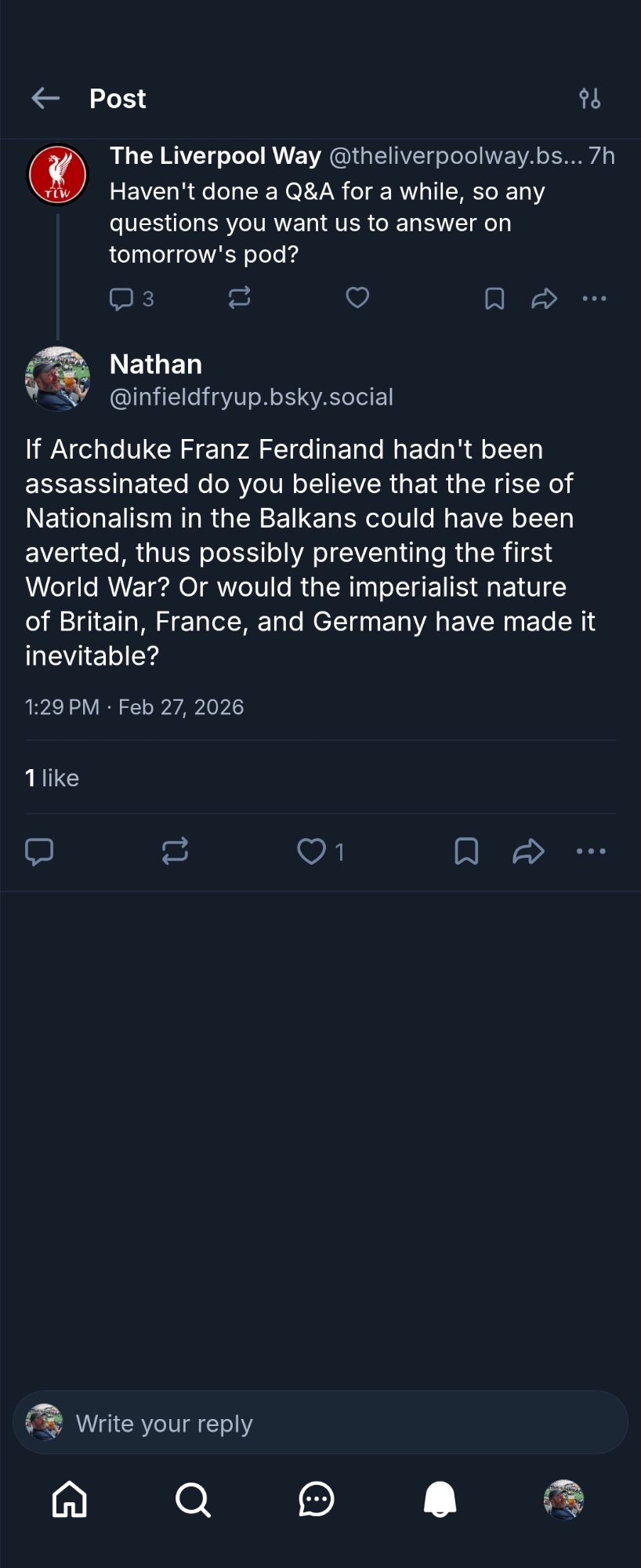Open Nathan's profile picture
Screen dimensions: 641x1568
point(57,379)
